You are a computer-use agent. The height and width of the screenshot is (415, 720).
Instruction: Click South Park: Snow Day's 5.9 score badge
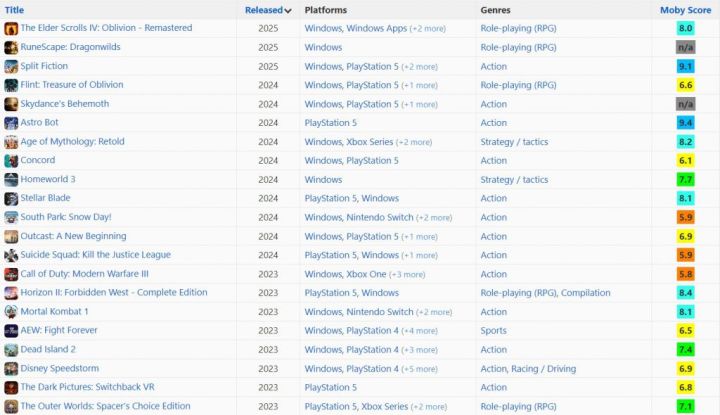686,218
